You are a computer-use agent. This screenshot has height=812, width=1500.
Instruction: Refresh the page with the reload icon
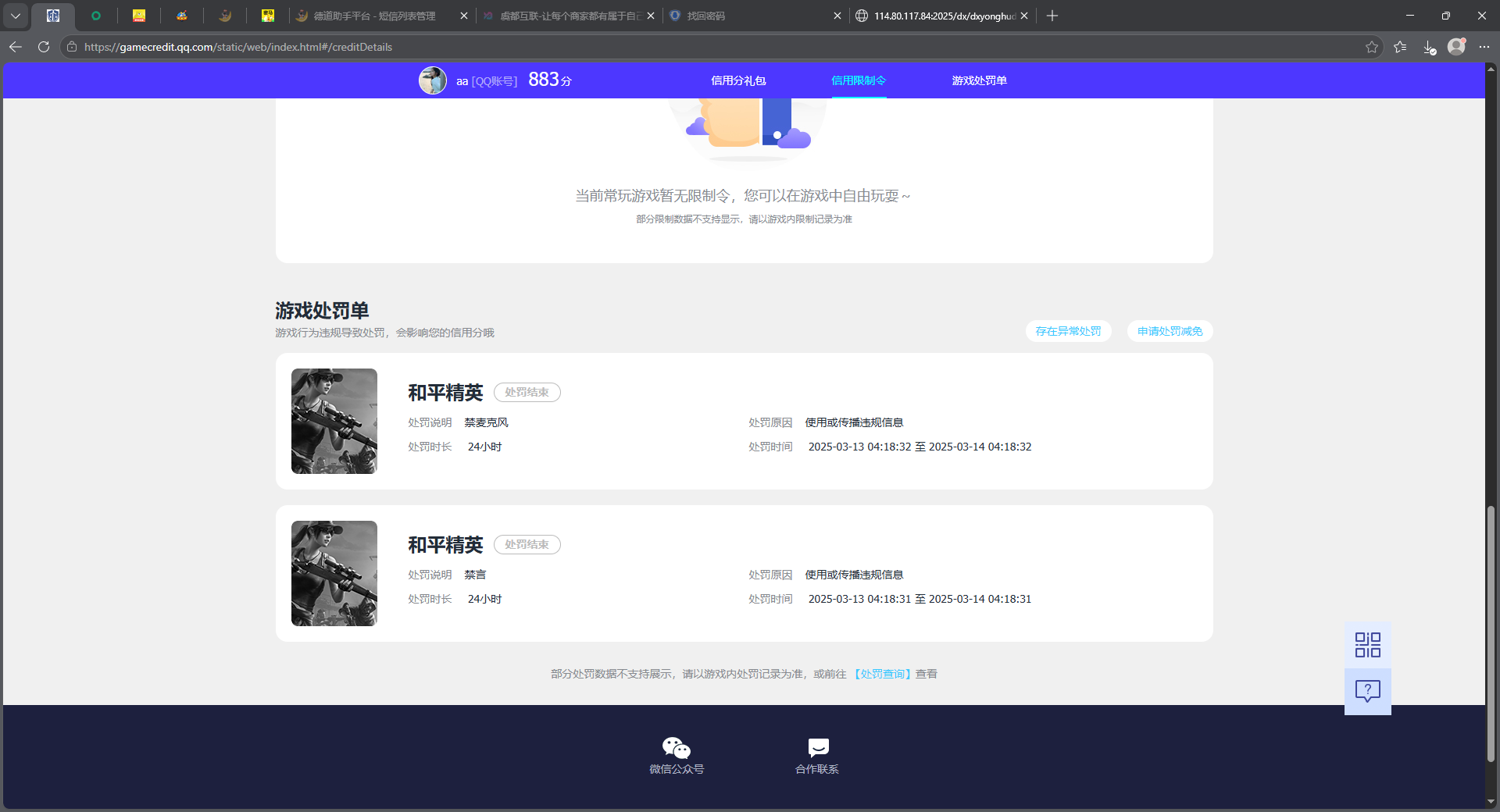pos(44,47)
